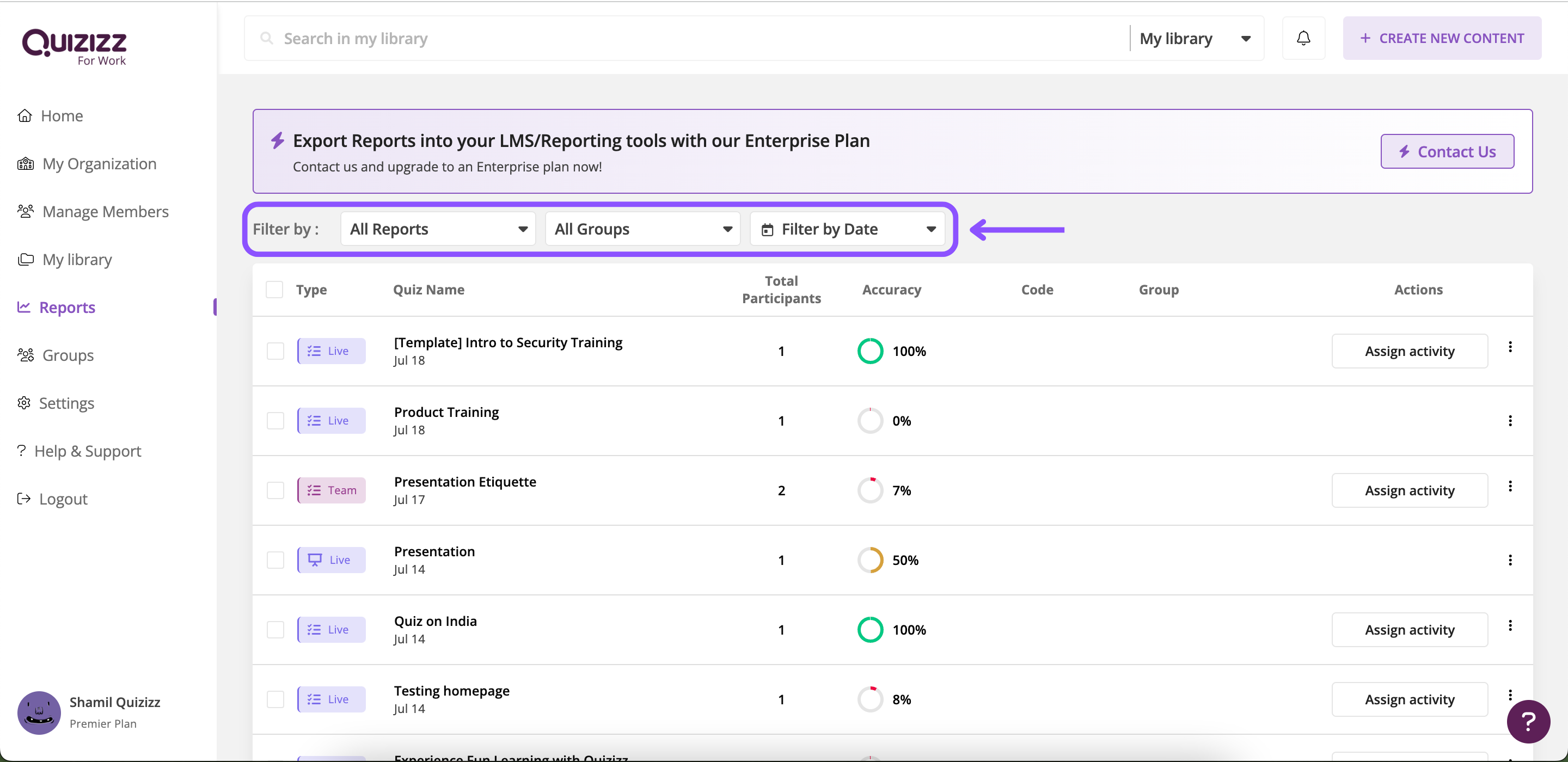Open the notifications bell
This screenshot has width=1568, height=762.
[1303, 38]
